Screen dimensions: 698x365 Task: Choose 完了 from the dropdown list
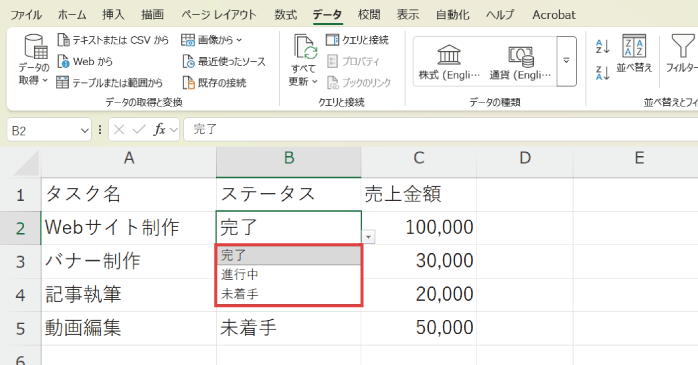pos(289,256)
